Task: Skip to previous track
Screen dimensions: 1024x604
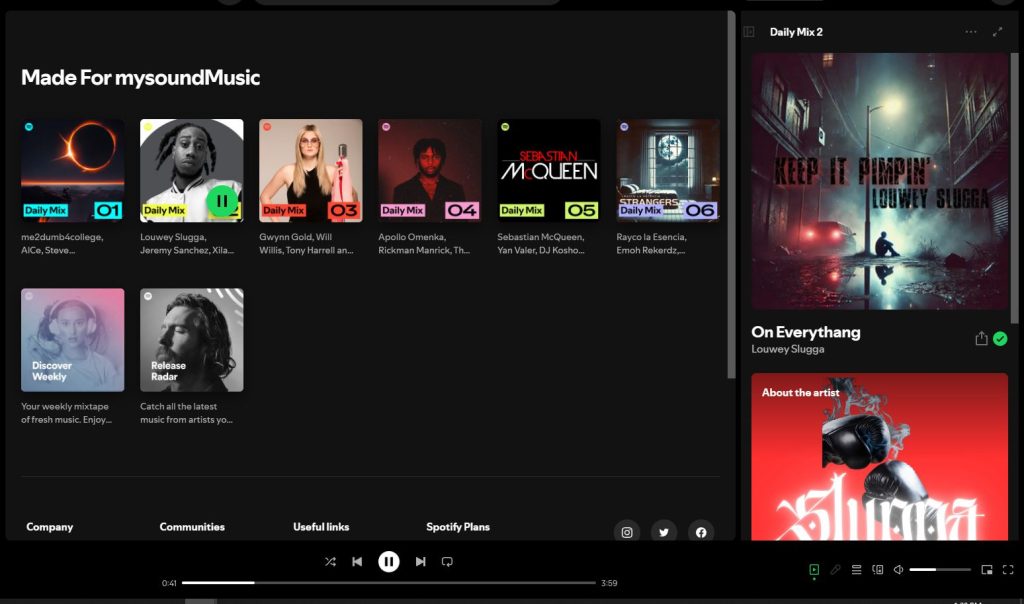Action: point(357,562)
